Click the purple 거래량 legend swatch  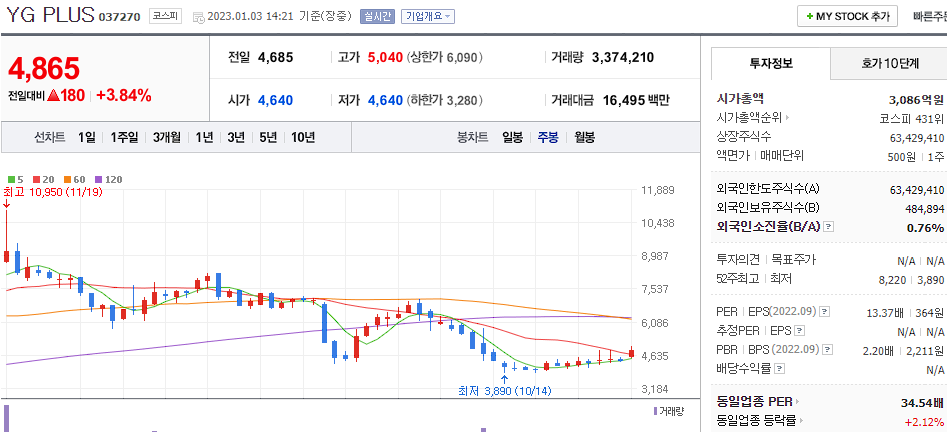tap(655, 411)
